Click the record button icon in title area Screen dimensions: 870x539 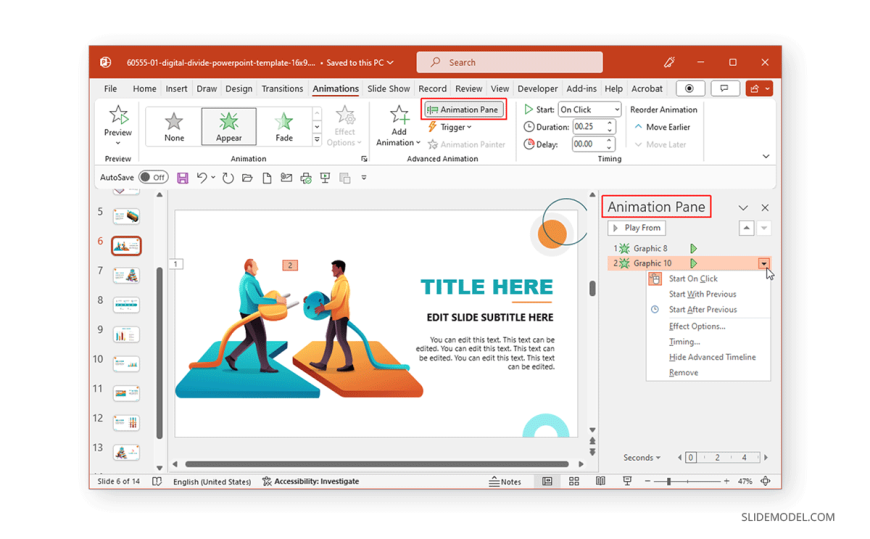tap(690, 88)
